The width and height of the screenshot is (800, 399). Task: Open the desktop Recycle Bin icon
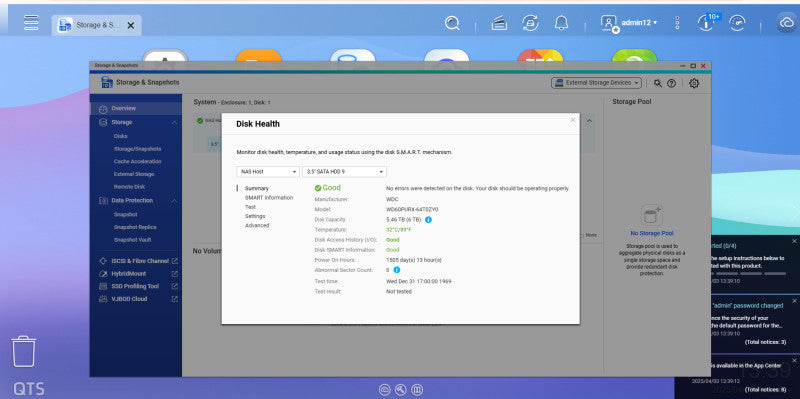(24, 352)
